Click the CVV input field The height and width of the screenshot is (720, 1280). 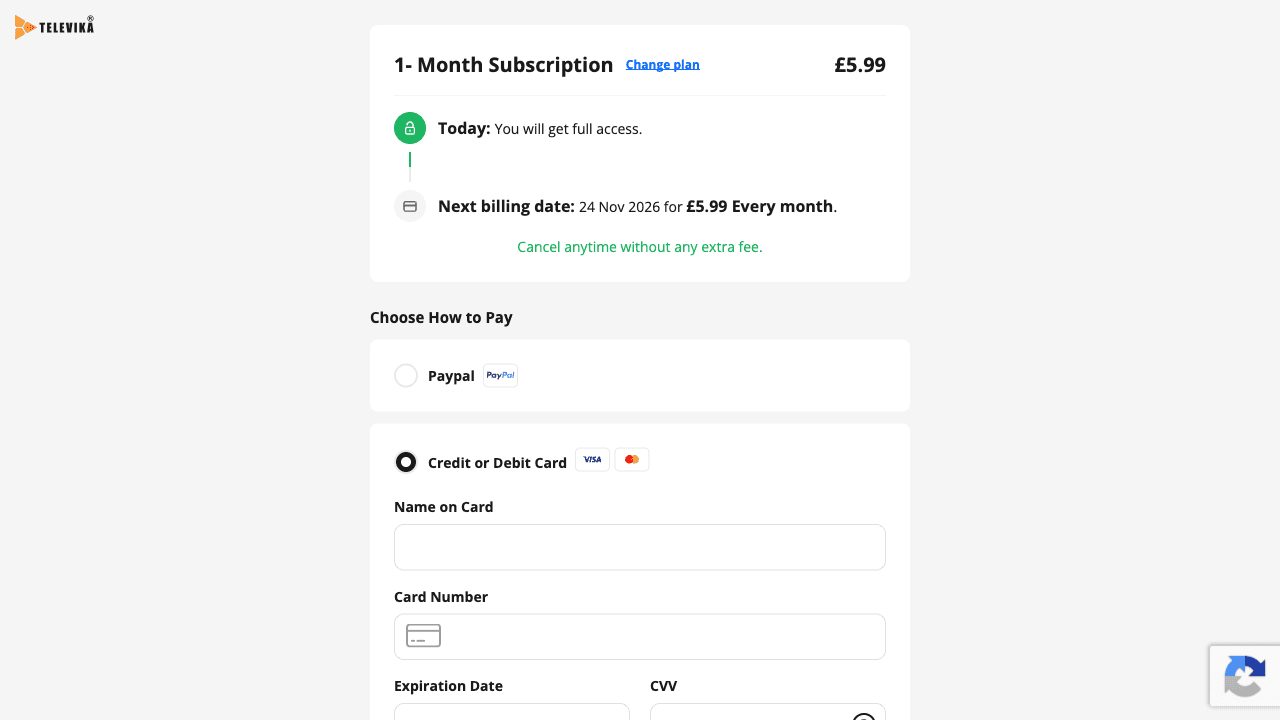(x=768, y=711)
